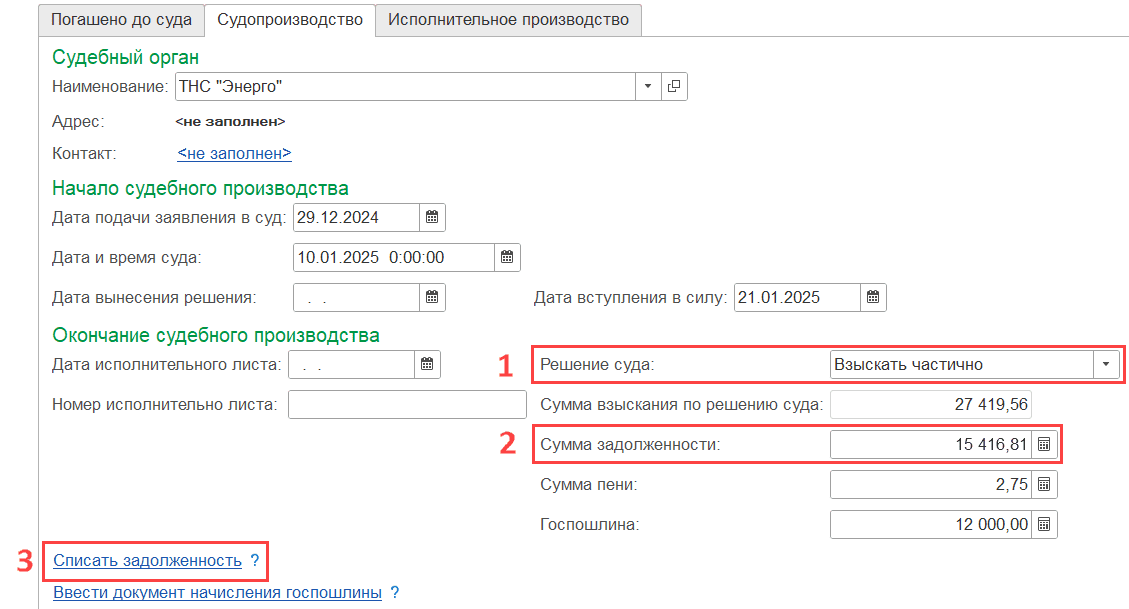Open calendar for effective date field

(x=873, y=297)
